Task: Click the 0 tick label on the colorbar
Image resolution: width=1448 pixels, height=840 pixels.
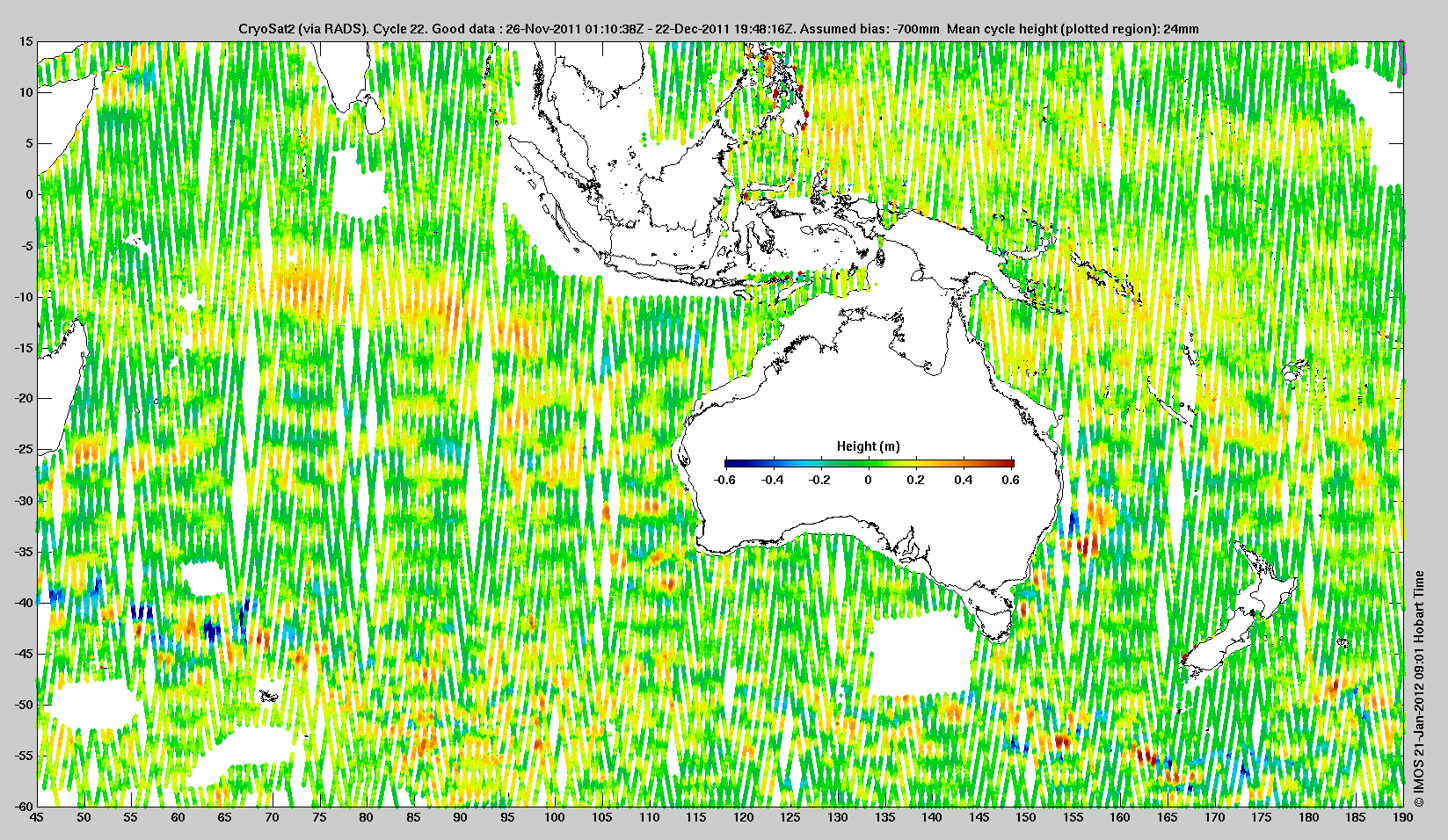Action: click(869, 480)
